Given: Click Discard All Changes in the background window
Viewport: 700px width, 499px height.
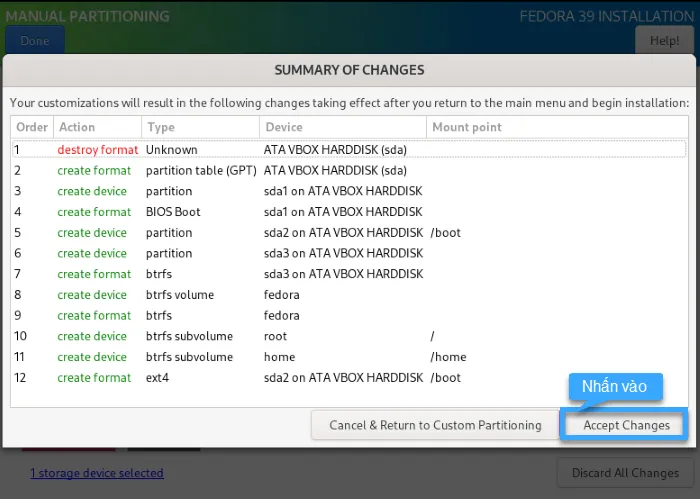Looking at the screenshot, I should (x=625, y=473).
